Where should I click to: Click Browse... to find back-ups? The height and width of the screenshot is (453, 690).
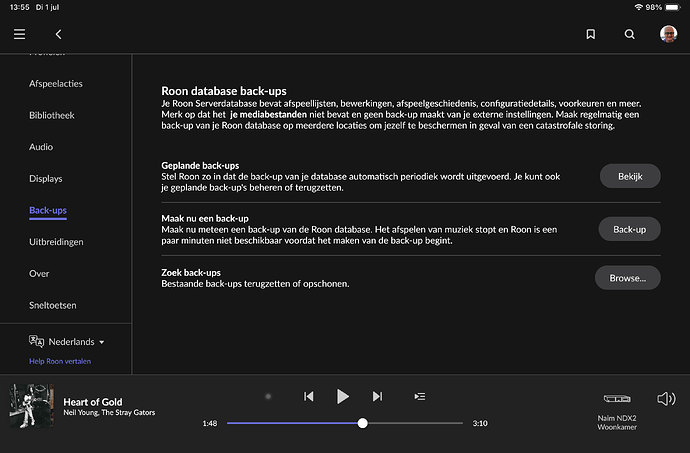(x=628, y=278)
